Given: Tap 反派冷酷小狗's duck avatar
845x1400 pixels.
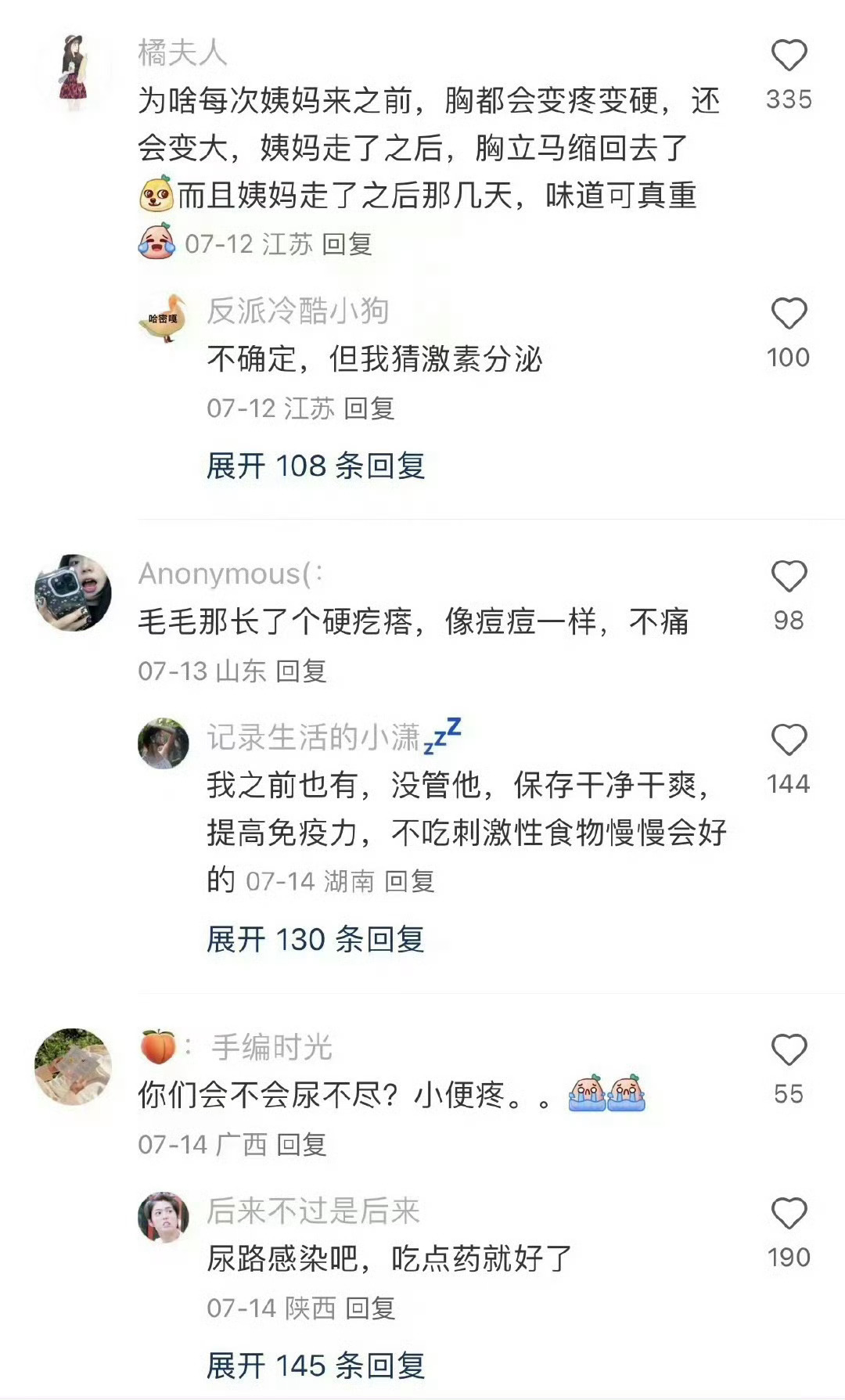Looking at the screenshot, I should 164,319.
